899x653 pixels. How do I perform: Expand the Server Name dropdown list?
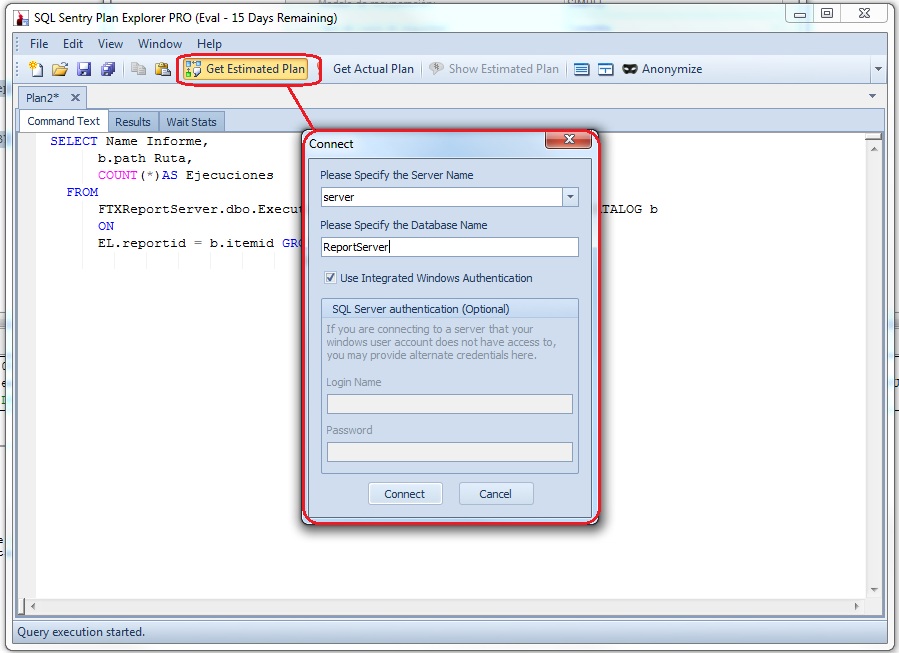[x=570, y=197]
